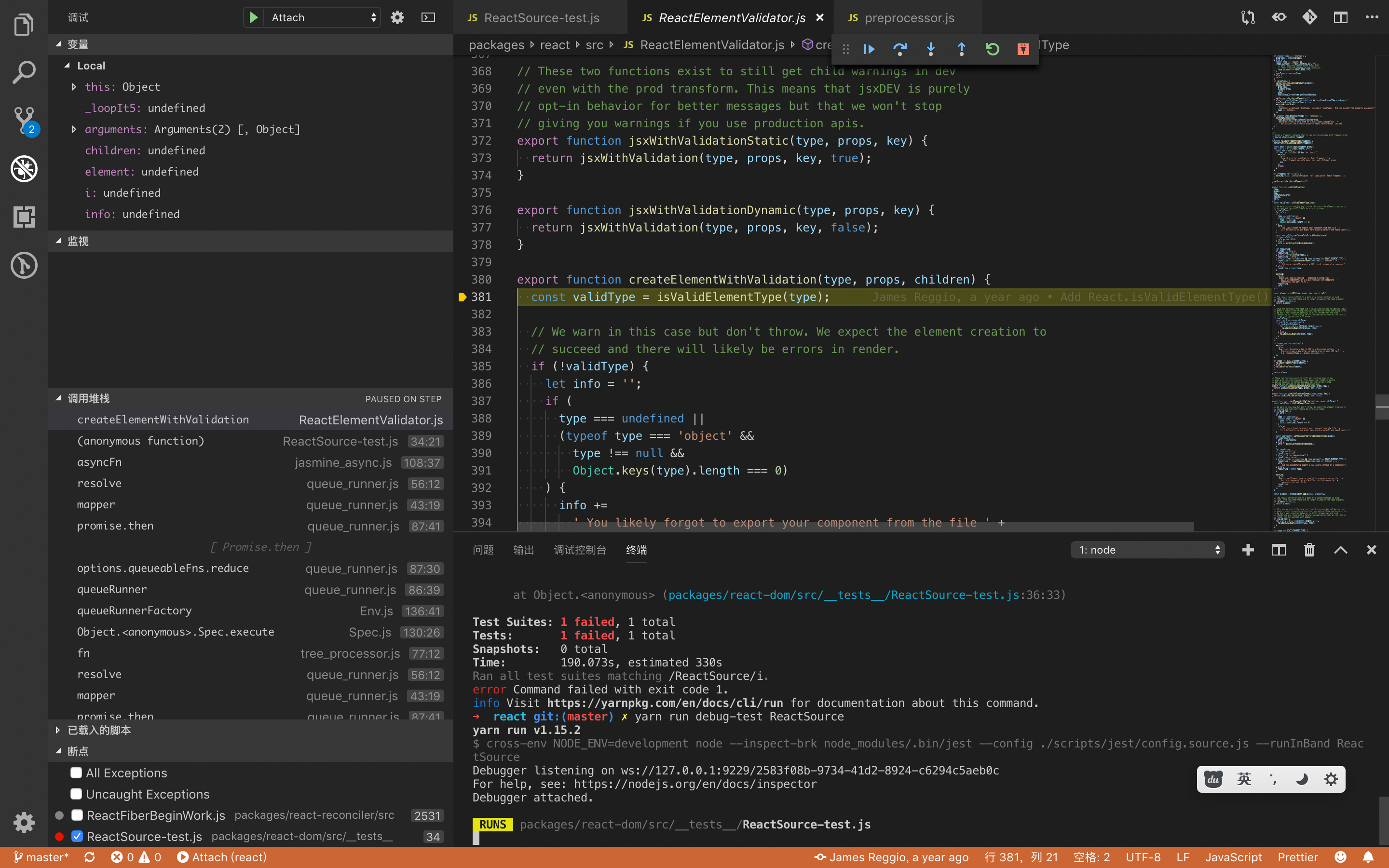Collapse the Local scope

pyautogui.click(x=250, y=66)
